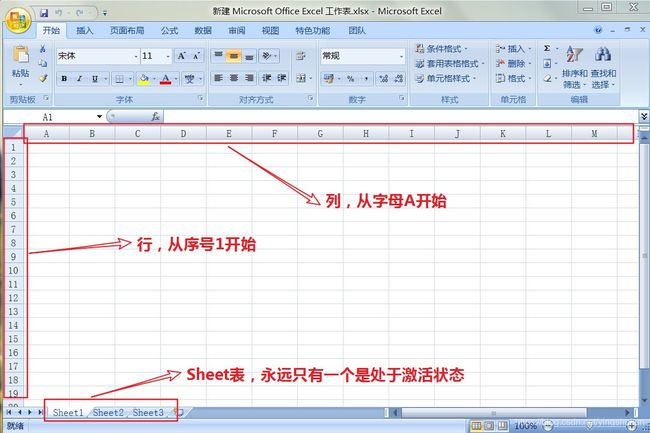Click the Clear eraser icon

pyautogui.click(x=547, y=78)
